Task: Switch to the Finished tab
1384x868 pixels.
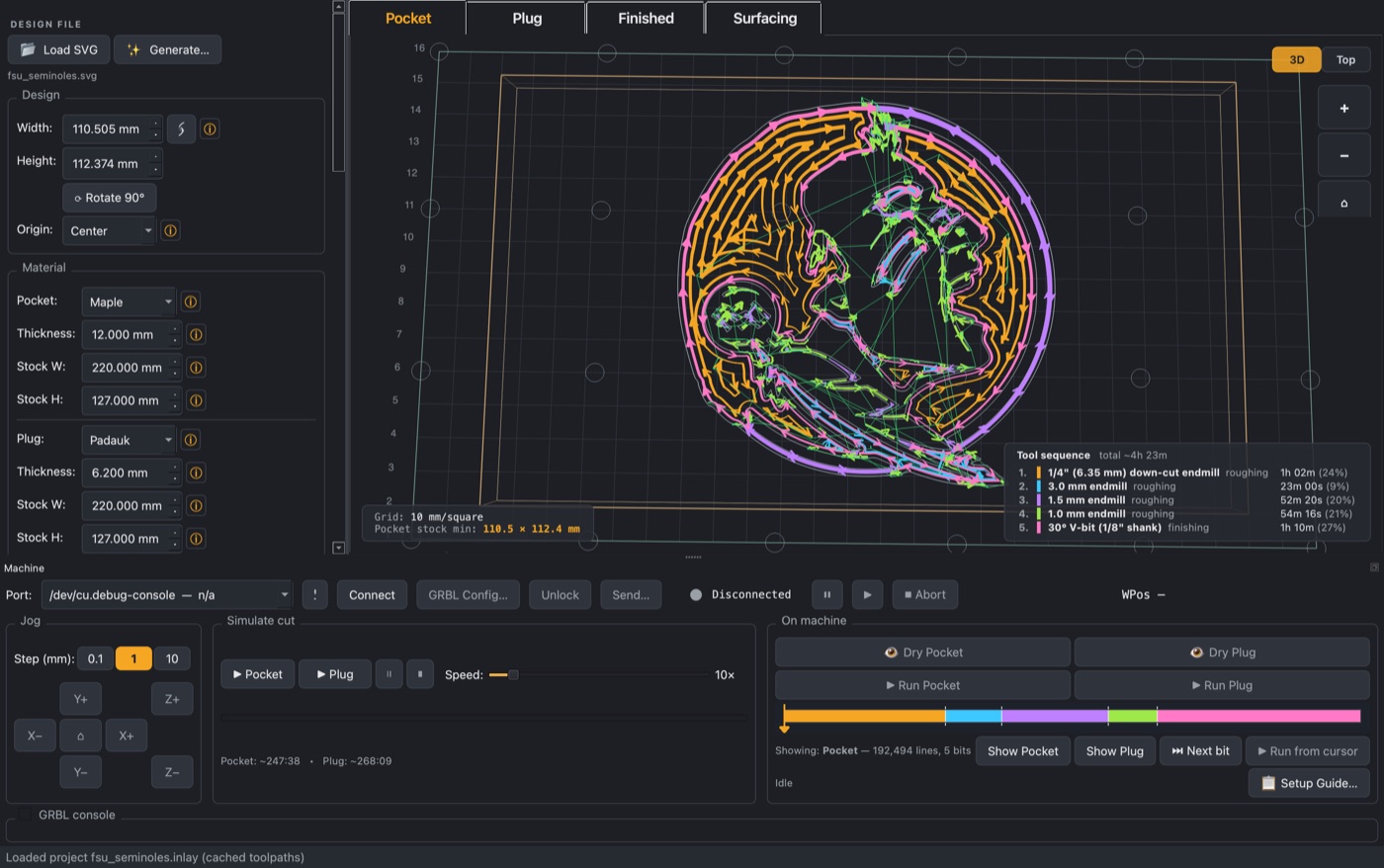Action: (646, 18)
